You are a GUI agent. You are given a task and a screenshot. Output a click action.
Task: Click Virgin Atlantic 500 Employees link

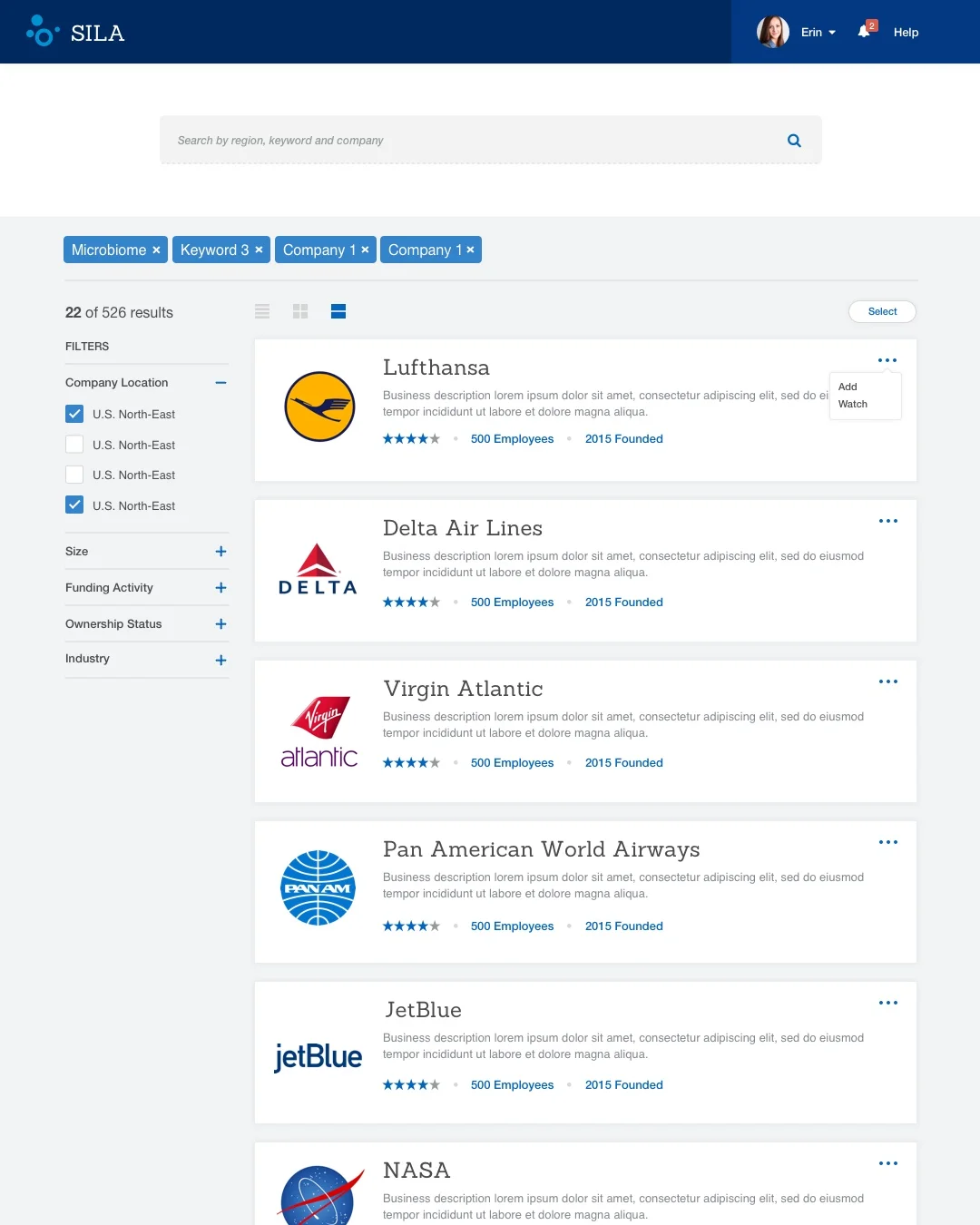coord(512,763)
